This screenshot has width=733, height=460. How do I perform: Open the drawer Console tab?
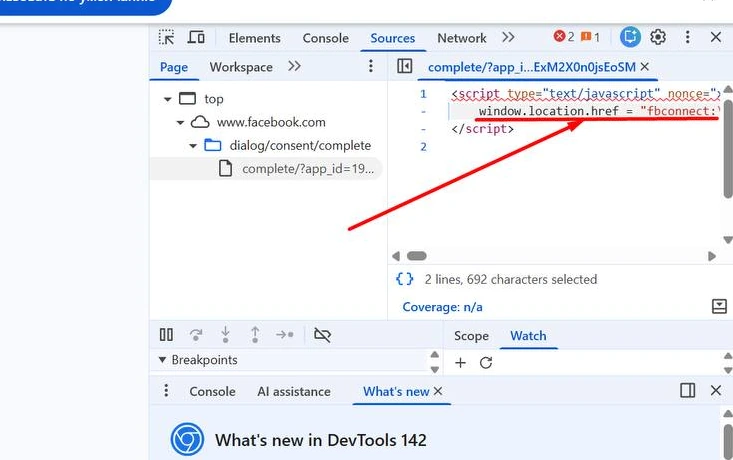tap(212, 392)
